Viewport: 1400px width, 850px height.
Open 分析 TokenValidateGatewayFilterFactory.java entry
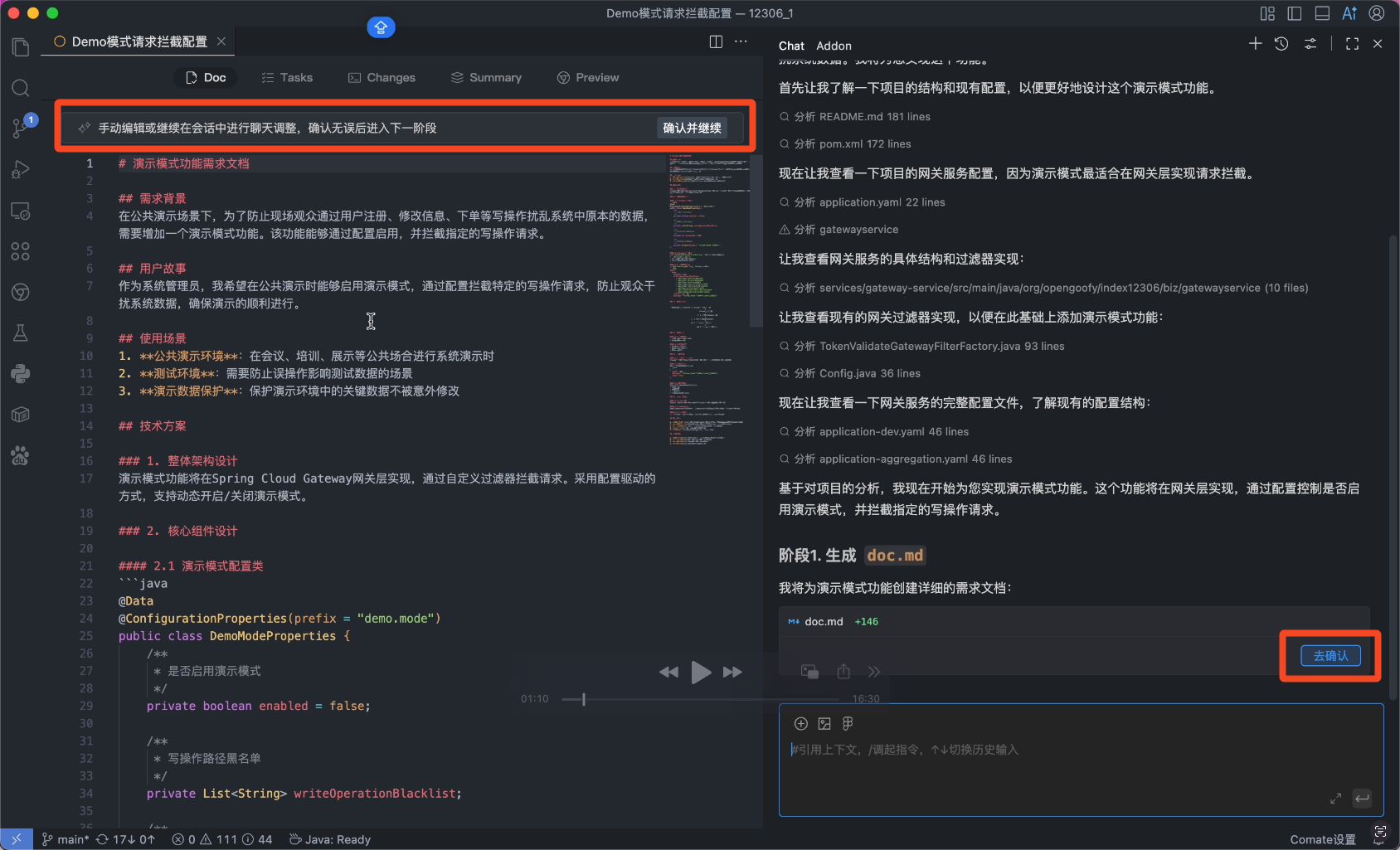(x=922, y=346)
